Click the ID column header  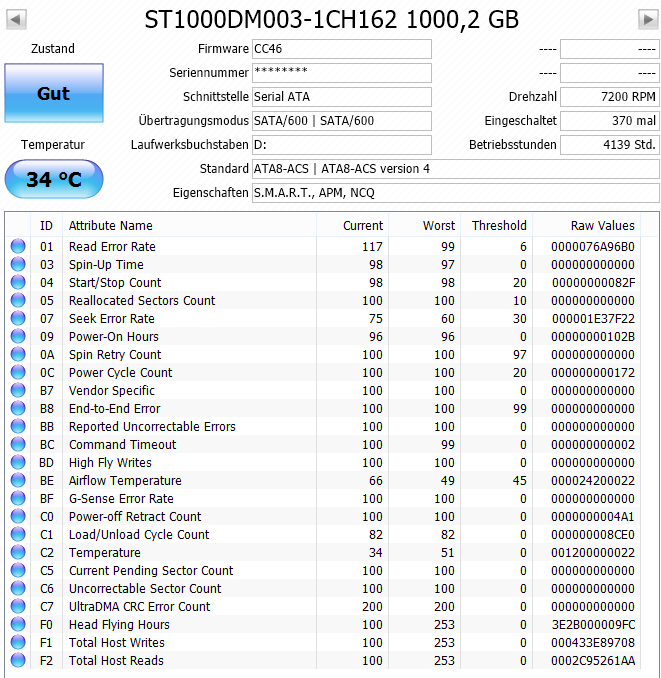click(x=46, y=226)
